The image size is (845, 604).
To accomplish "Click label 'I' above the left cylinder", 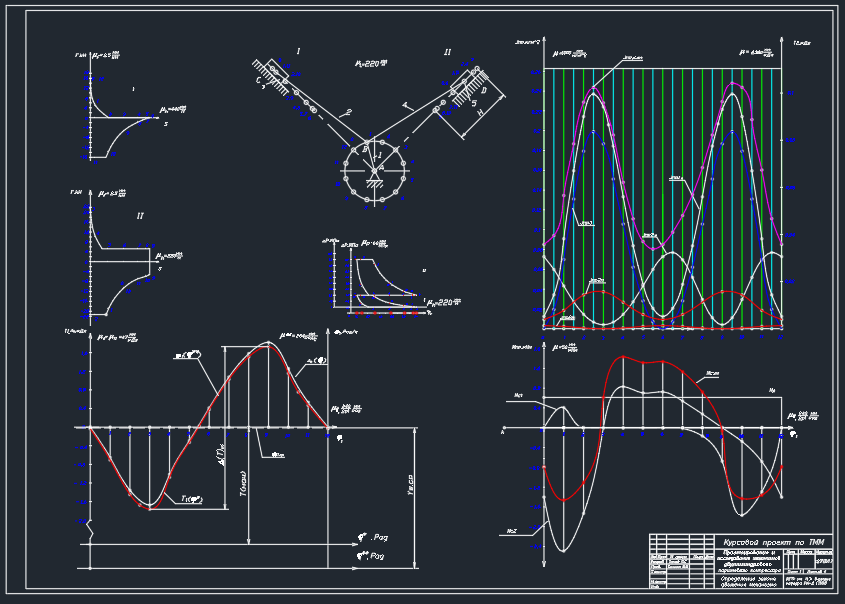I will pyautogui.click(x=298, y=52).
